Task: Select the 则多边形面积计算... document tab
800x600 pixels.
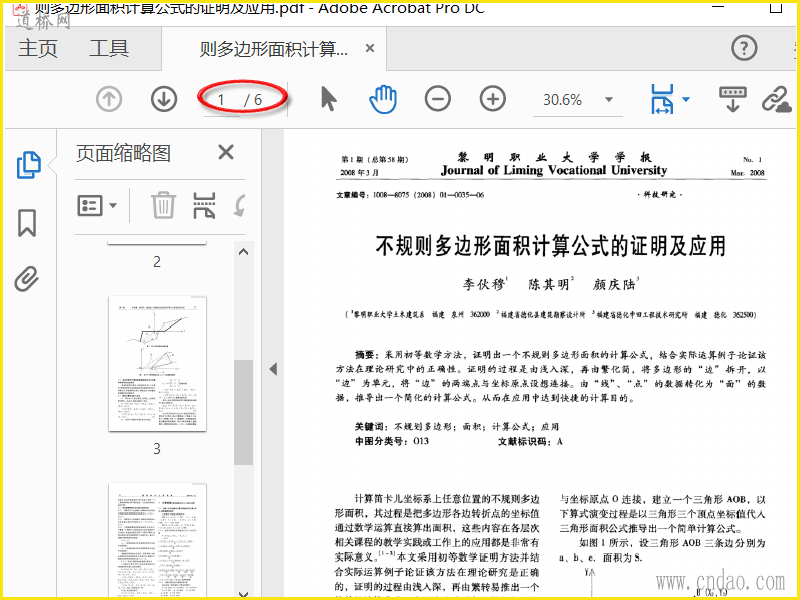Action: pos(273,49)
